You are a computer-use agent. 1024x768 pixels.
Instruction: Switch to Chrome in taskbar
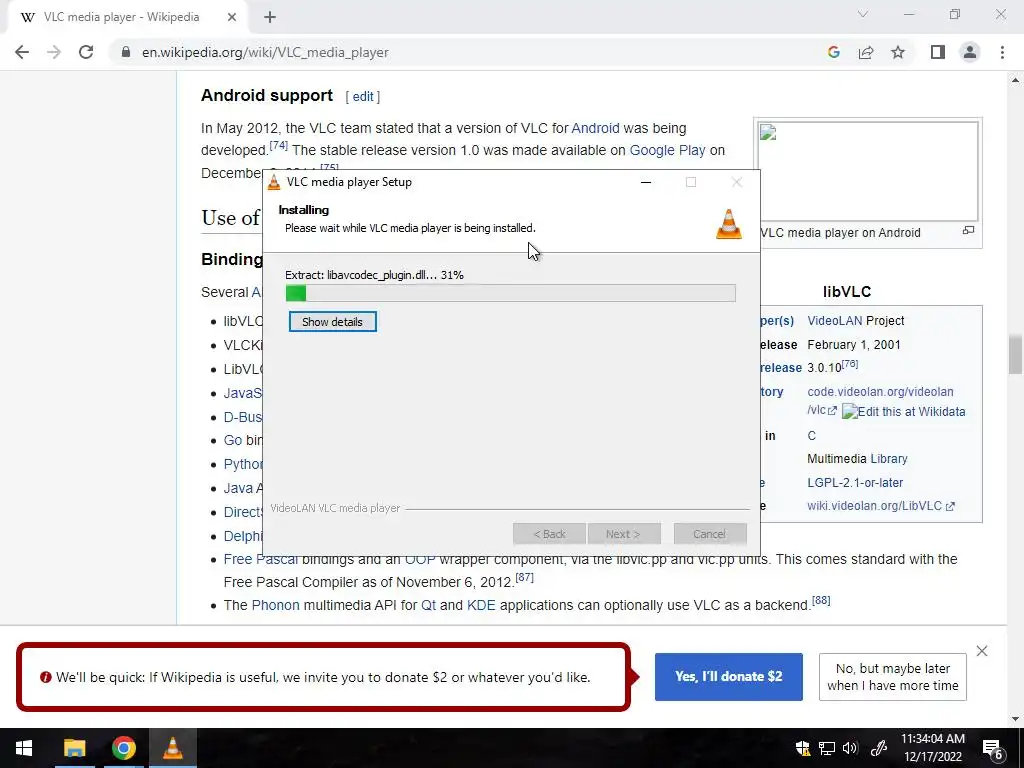pos(123,748)
